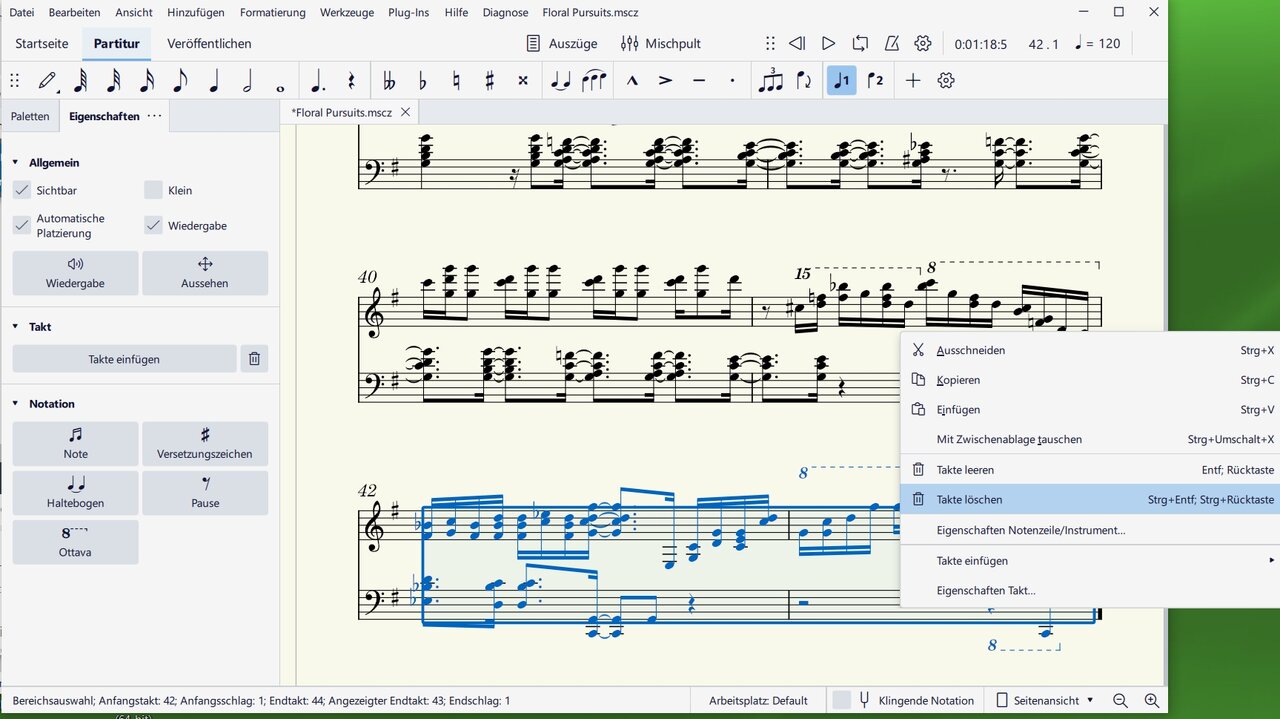Open the Mischpult mixer
The width and height of the screenshot is (1280, 719).
660,44
